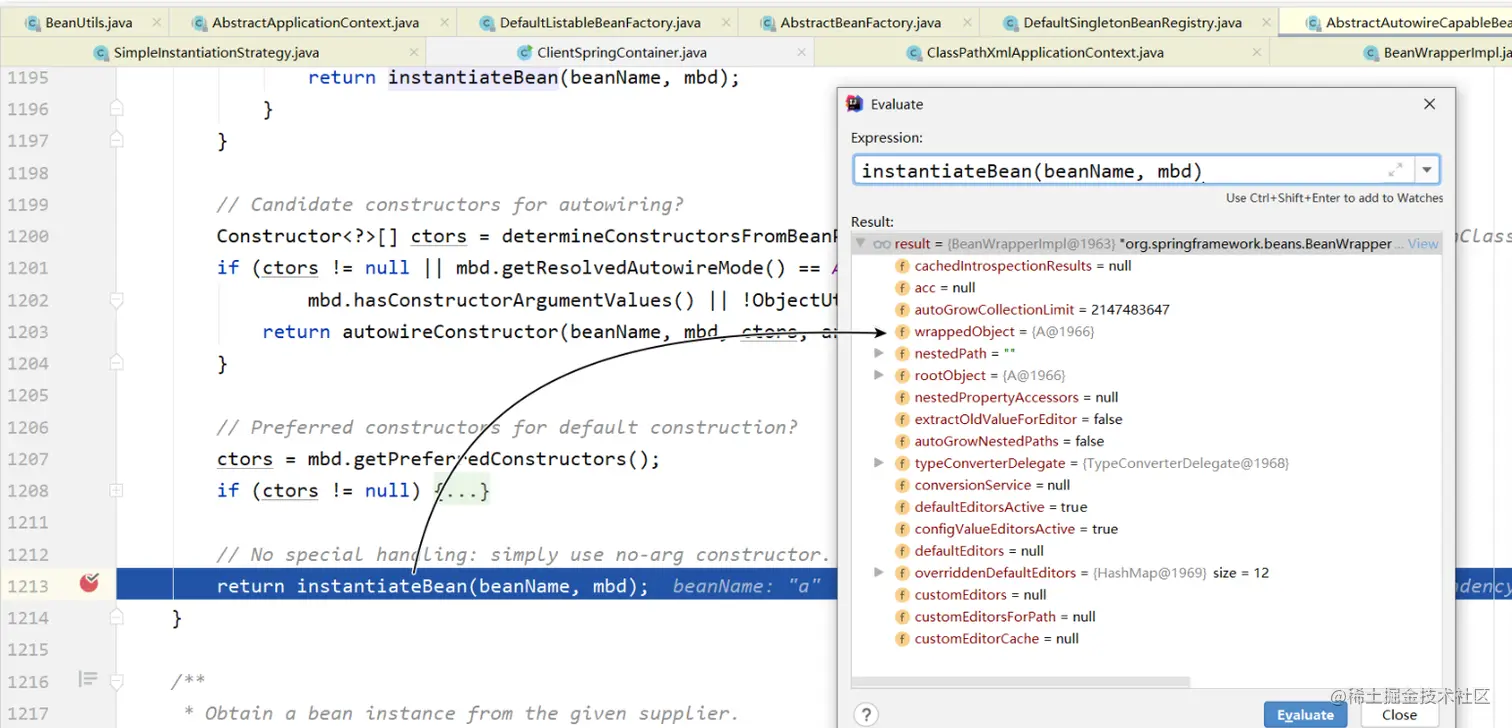
Task: Select the "customEditorsForPath = null" row
Action: (x=1147, y=617)
